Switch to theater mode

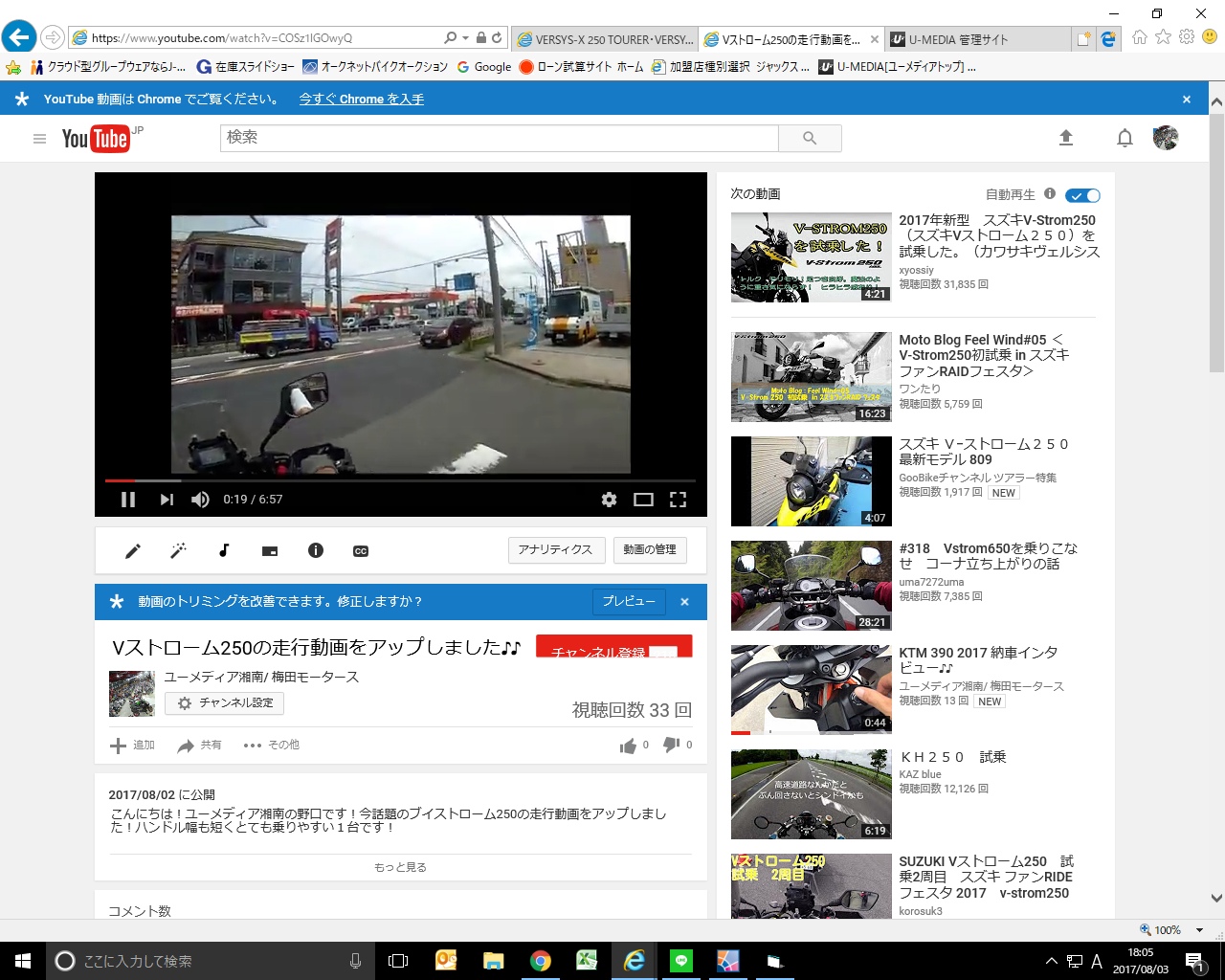tap(643, 500)
